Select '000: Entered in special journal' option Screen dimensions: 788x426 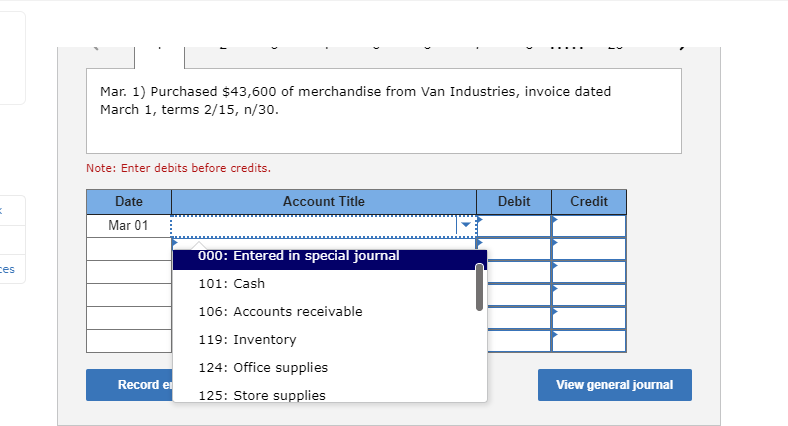[x=330, y=259]
